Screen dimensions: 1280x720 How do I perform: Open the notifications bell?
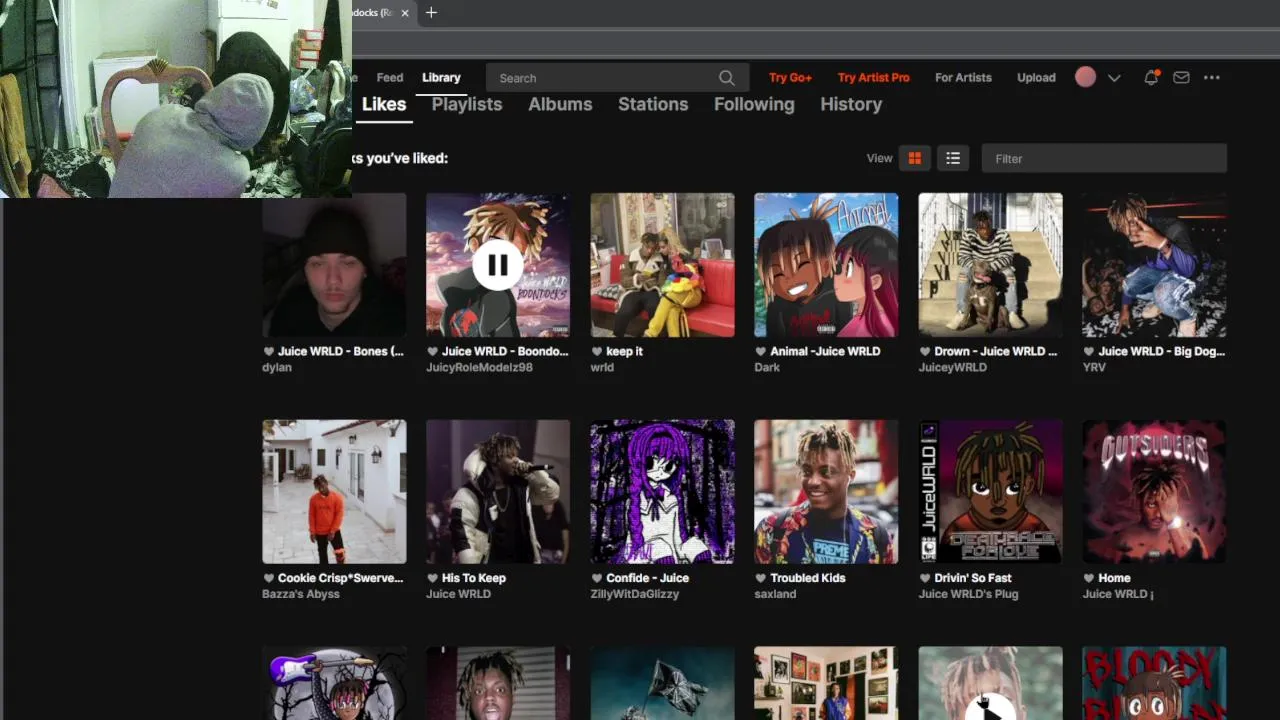[x=1151, y=77]
